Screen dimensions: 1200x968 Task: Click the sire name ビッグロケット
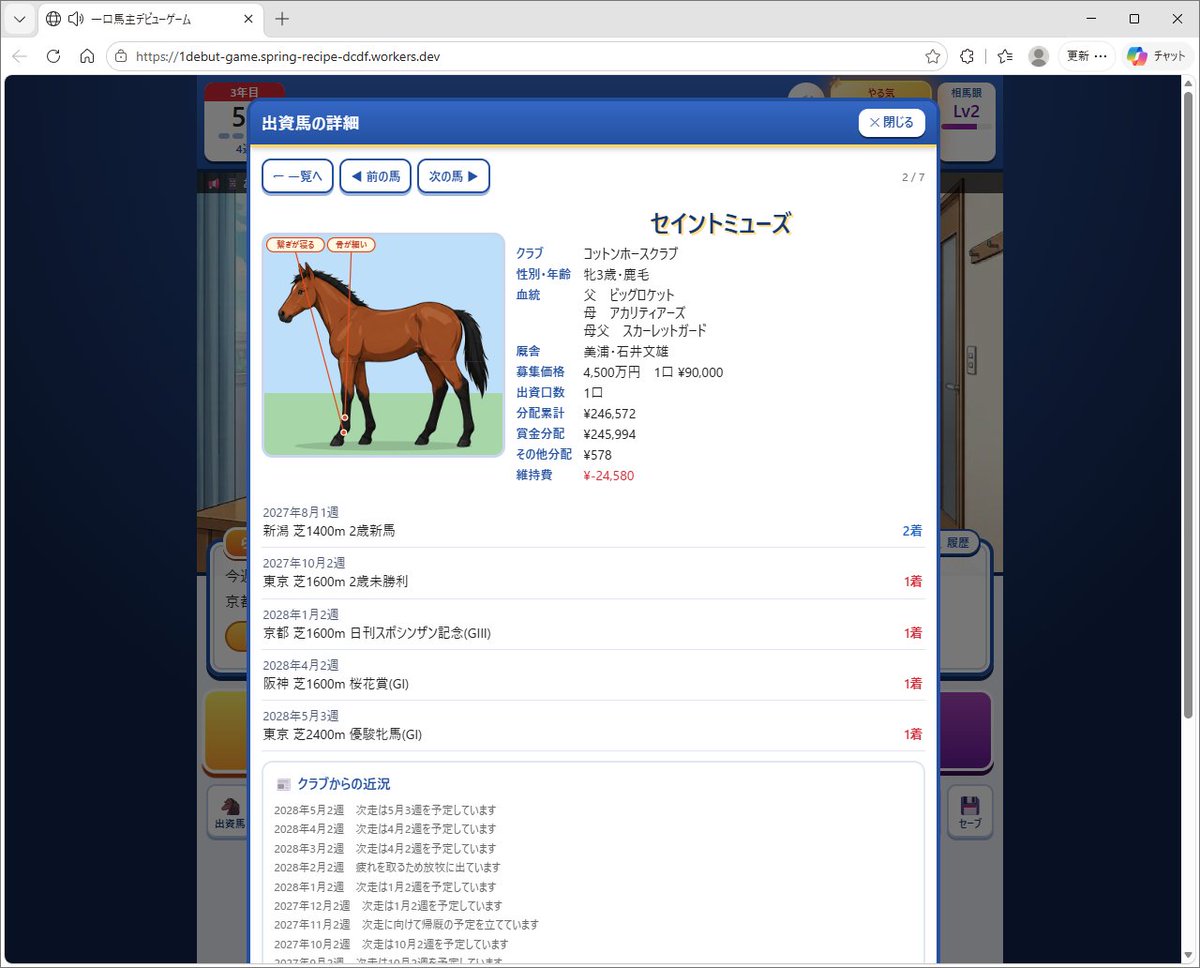point(642,295)
